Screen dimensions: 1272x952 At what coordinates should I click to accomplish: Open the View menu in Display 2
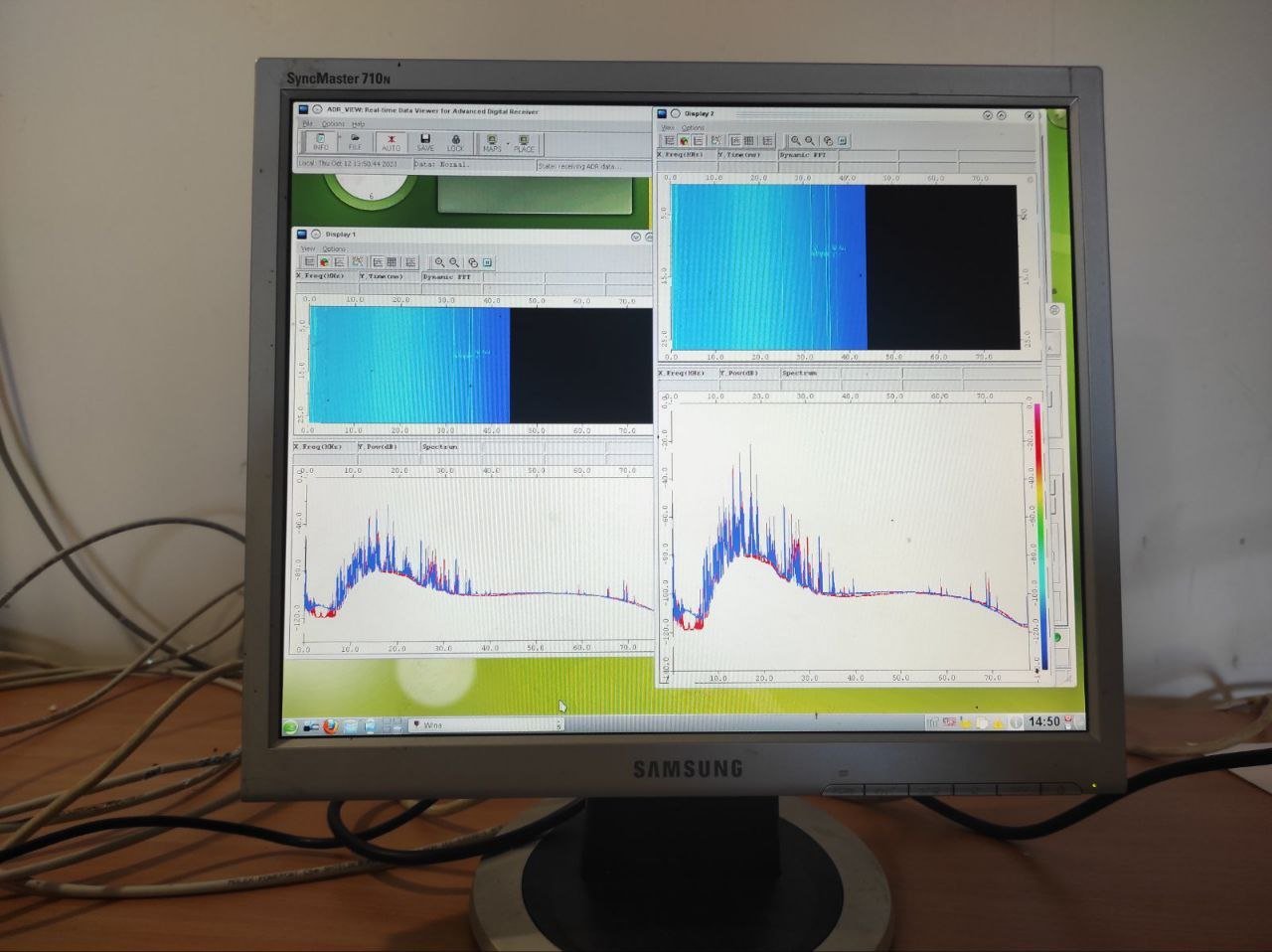668,128
